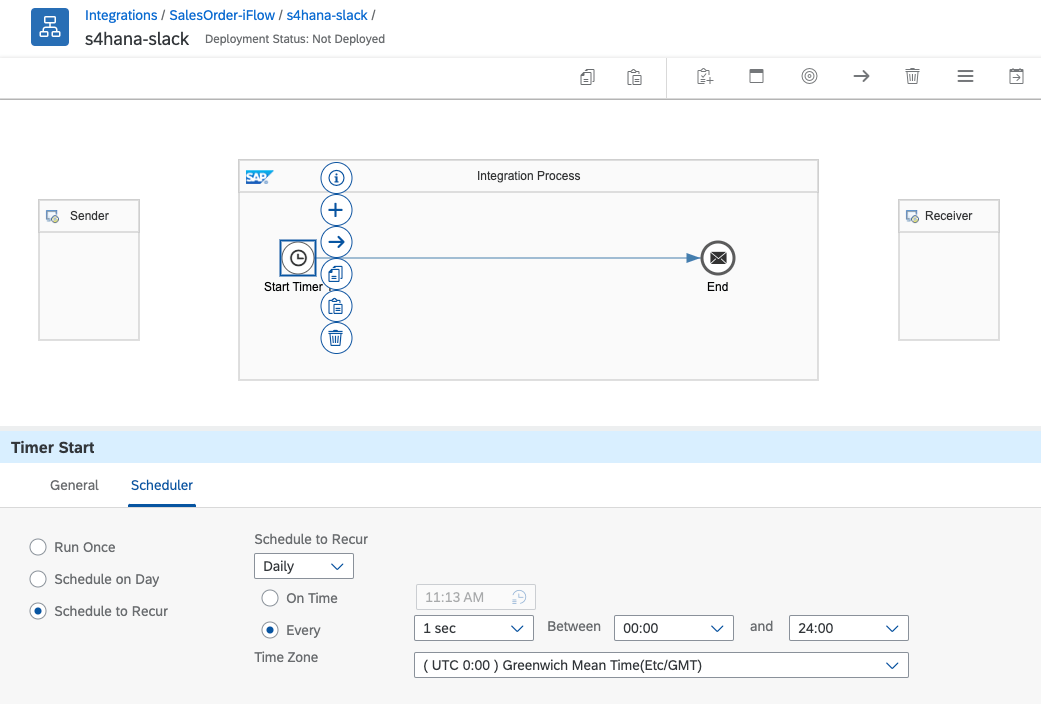Select the Start Timer clock event
The image size is (1041, 704).
(298, 258)
